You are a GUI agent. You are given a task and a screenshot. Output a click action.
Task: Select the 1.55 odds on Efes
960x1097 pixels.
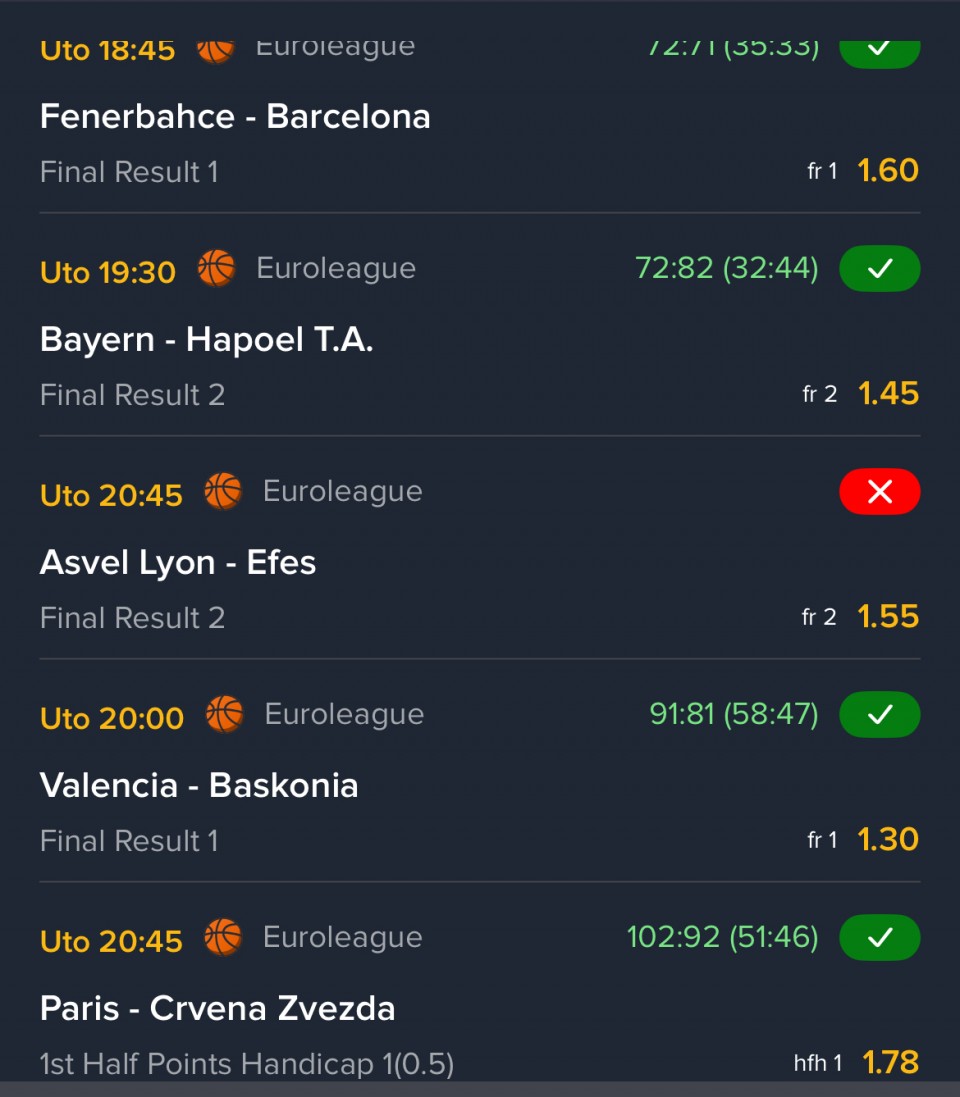(x=888, y=617)
